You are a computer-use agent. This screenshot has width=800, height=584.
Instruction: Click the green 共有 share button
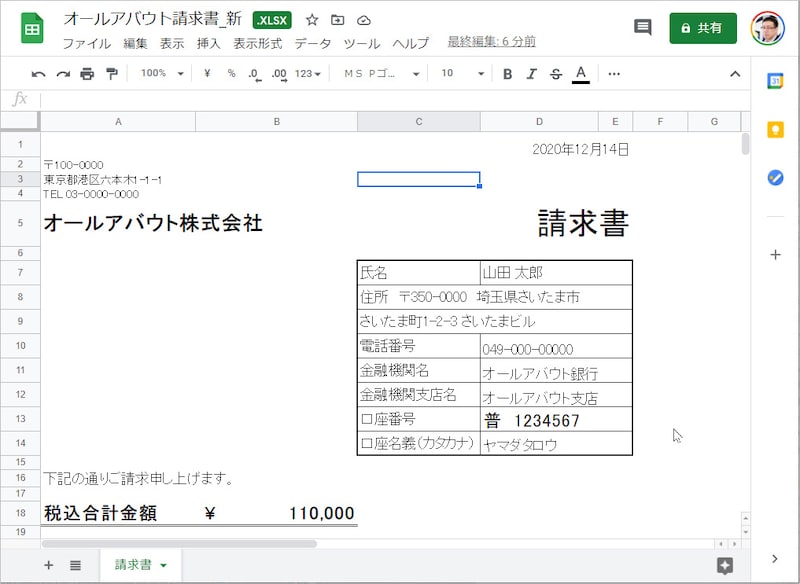[703, 28]
